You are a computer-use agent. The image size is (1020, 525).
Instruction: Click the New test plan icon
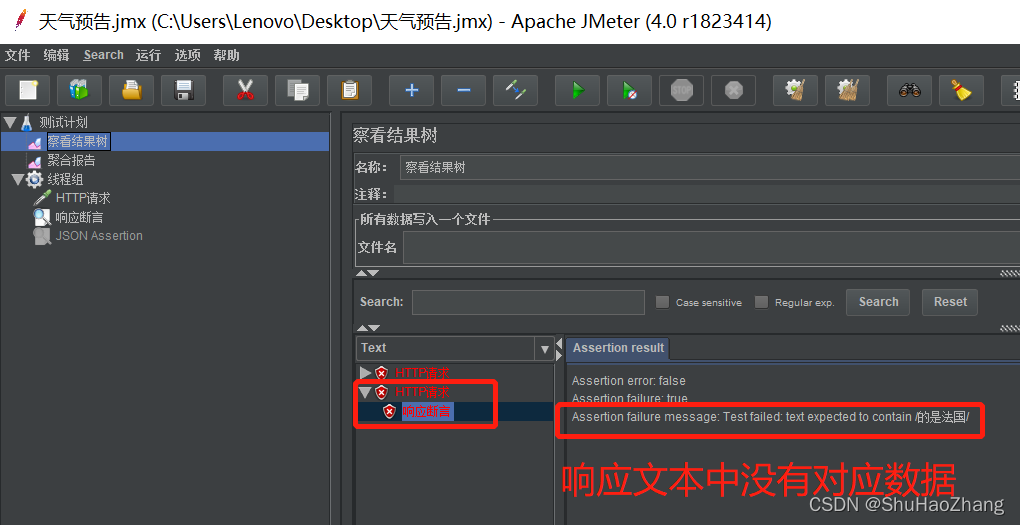28,90
